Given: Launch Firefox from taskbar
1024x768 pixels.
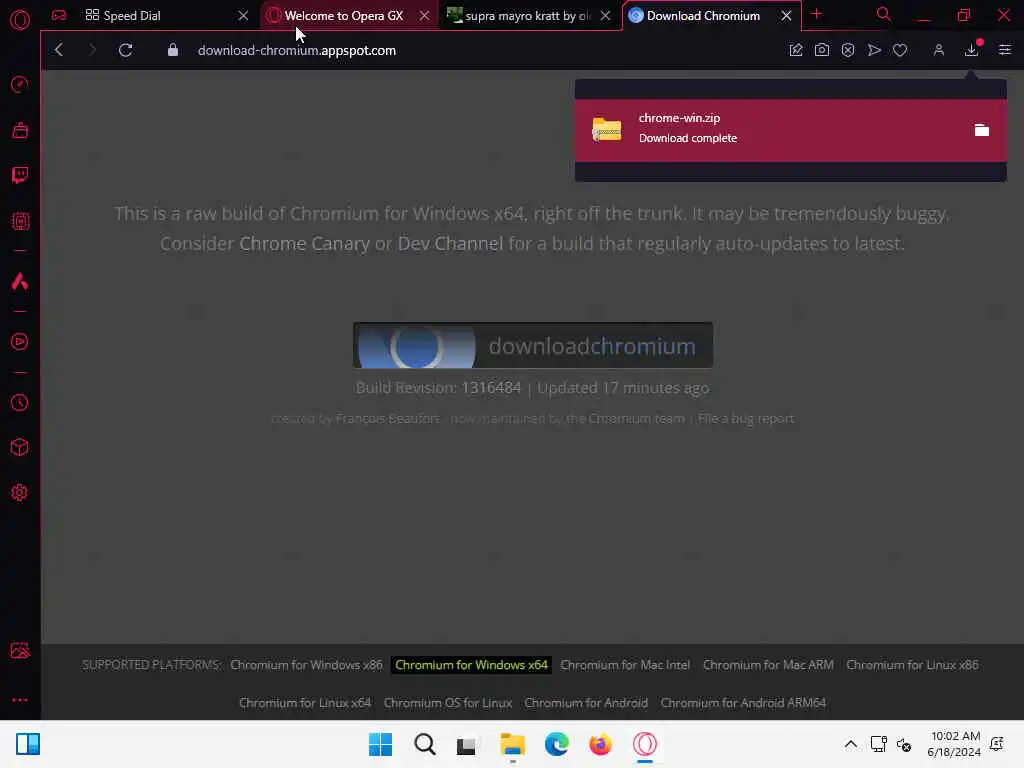Looking at the screenshot, I should [x=600, y=744].
